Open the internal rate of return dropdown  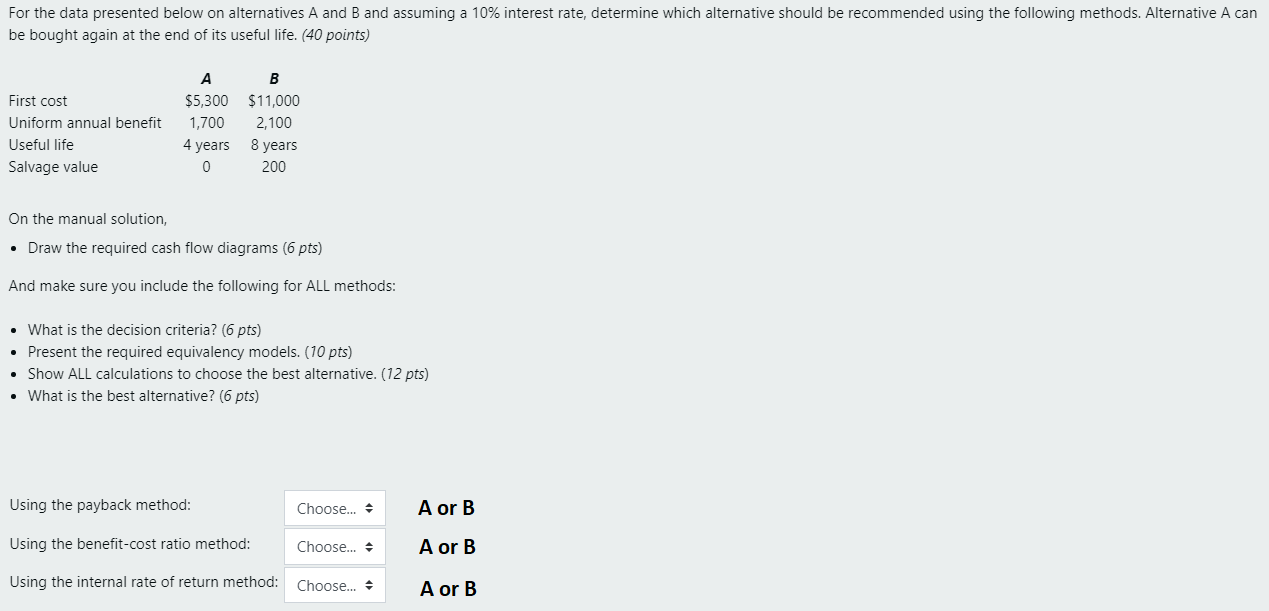pos(335,585)
